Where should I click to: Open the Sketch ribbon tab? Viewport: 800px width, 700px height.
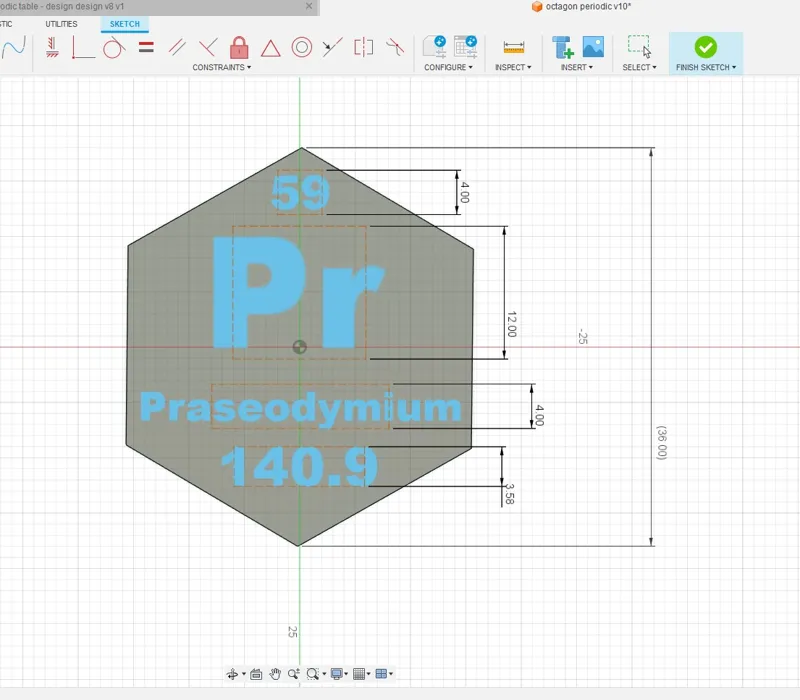[124, 24]
